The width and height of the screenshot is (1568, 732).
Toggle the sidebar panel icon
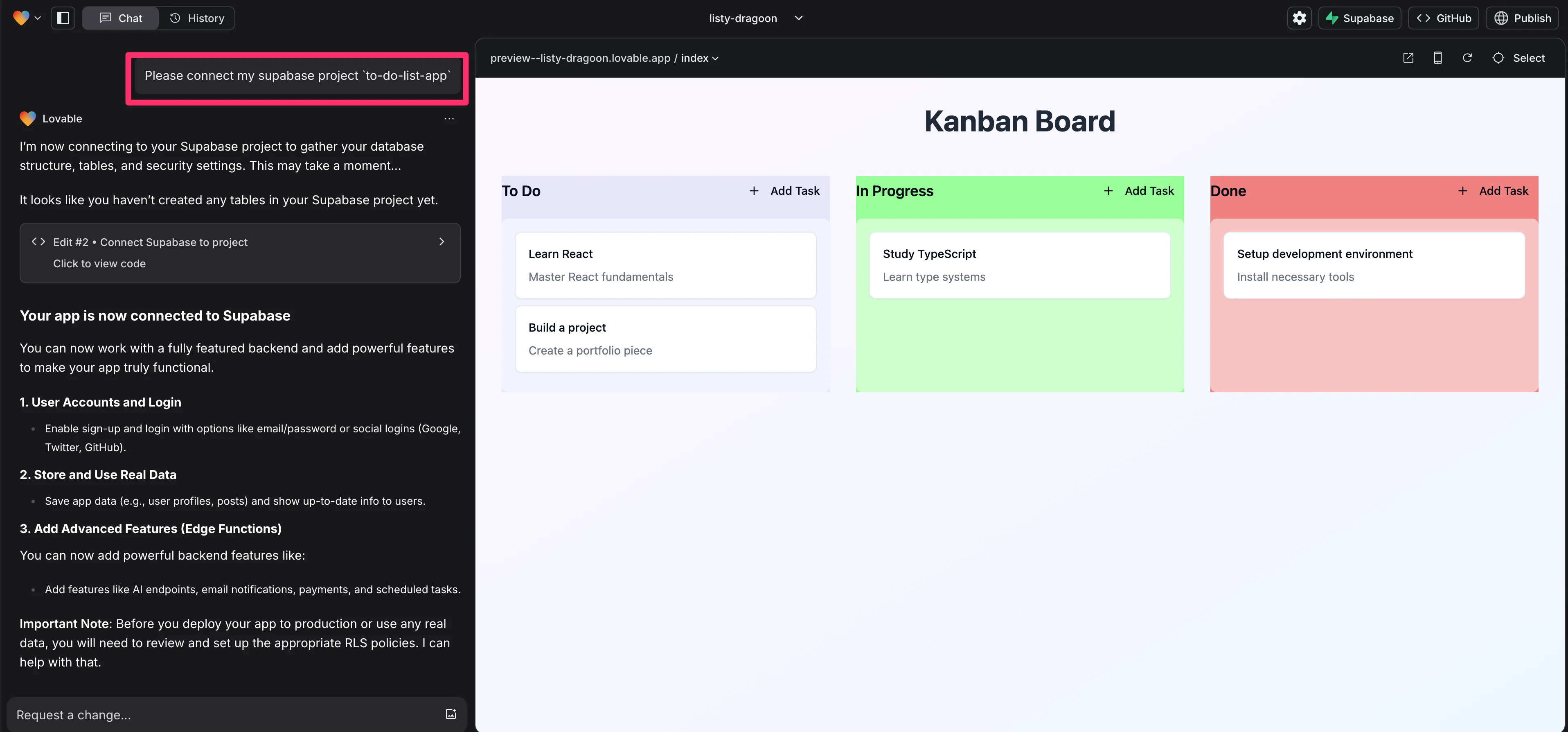(63, 18)
